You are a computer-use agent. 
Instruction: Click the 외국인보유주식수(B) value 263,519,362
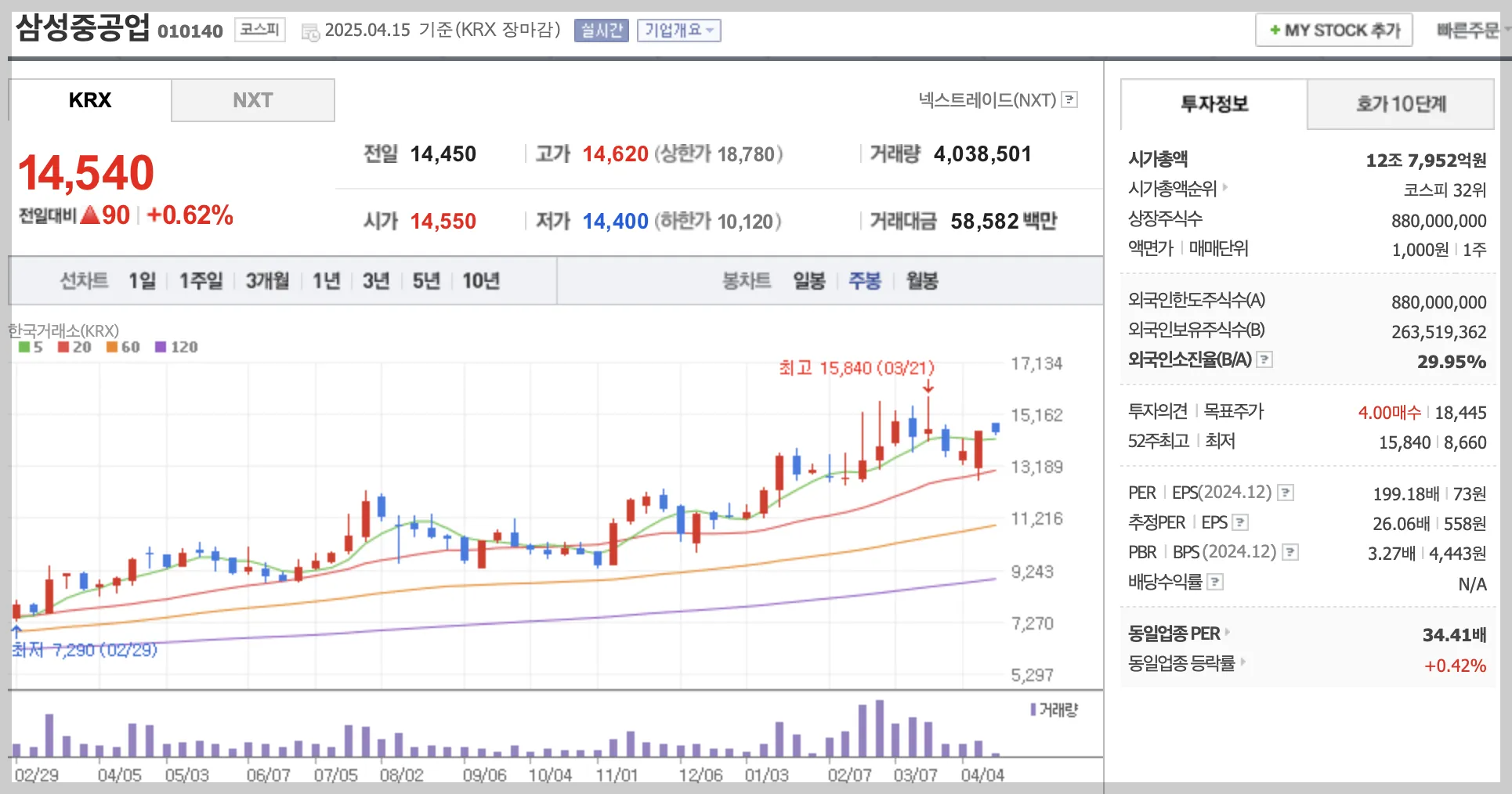tap(1438, 332)
